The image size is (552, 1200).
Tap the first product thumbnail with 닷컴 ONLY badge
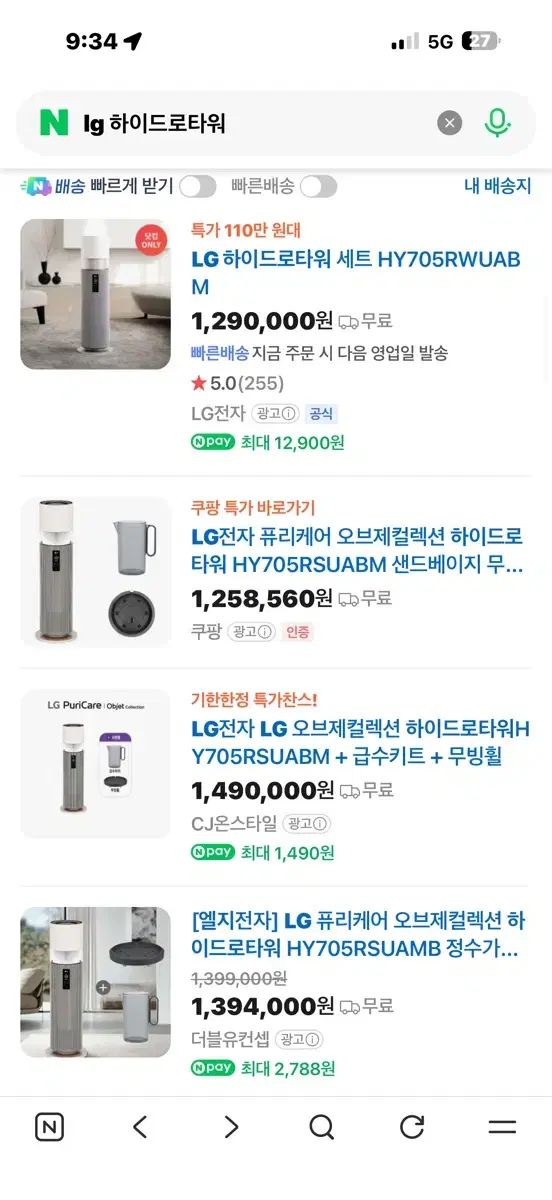(96, 294)
